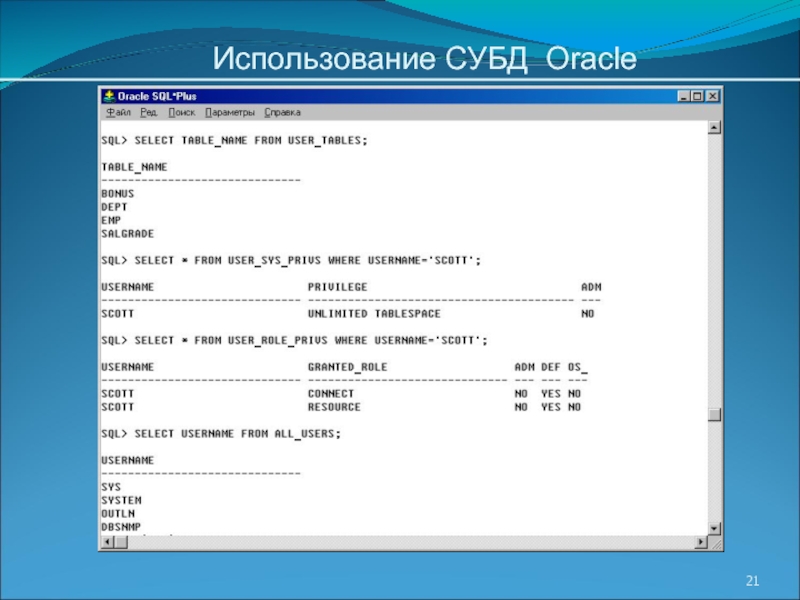Click the PRIVILEGE column header
The image size is (800, 600).
[x=337, y=287]
